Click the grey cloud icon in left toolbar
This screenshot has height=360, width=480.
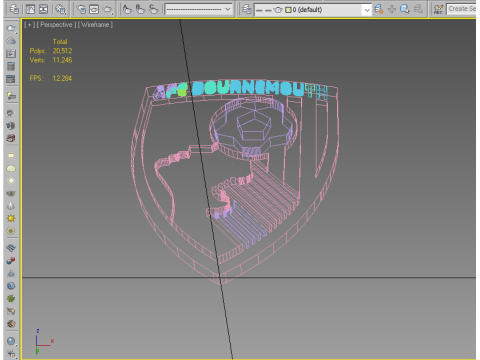click(x=11, y=41)
